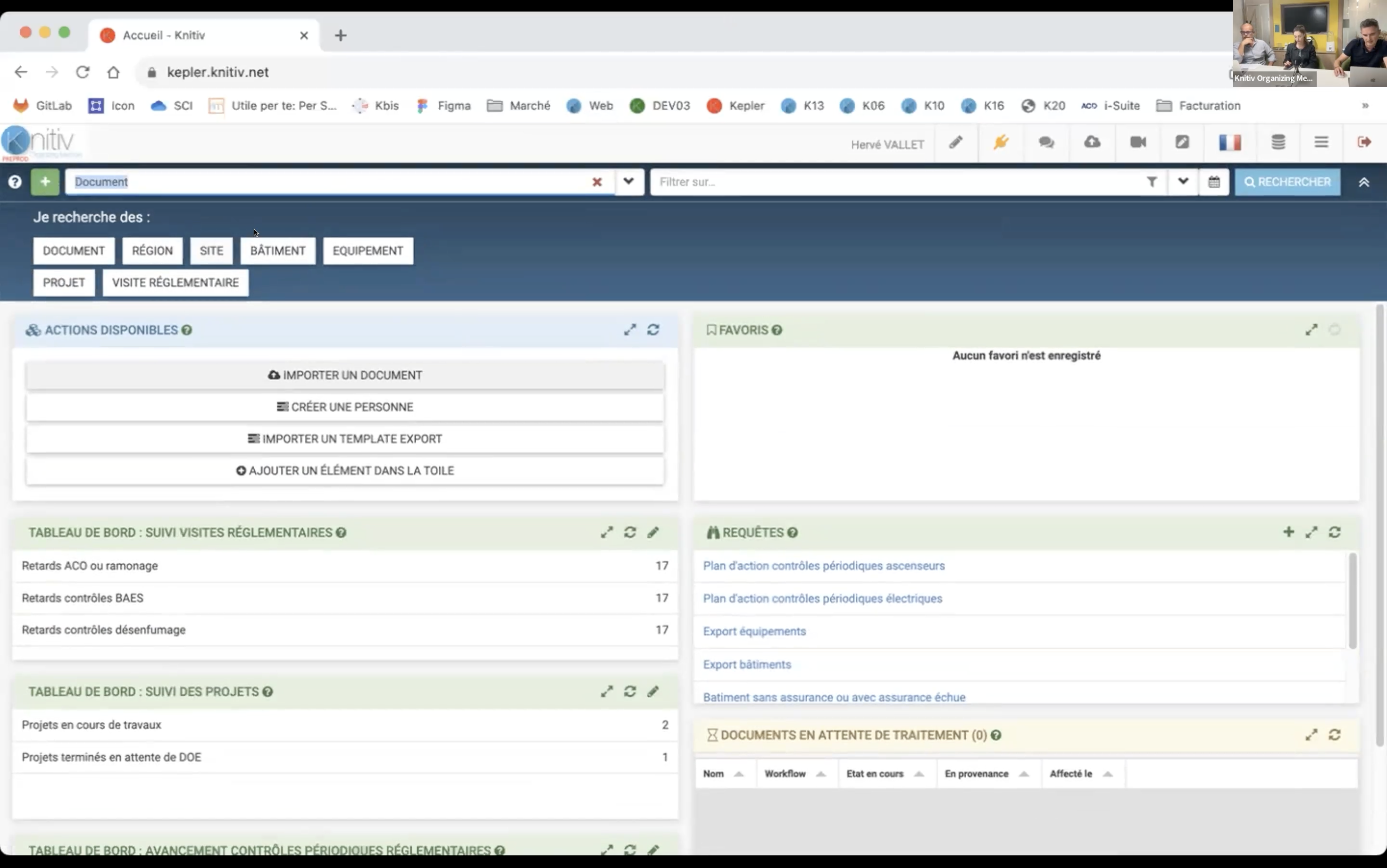Expand the Favoris panel
Screen dimensions: 1387x868
tap(1311, 330)
